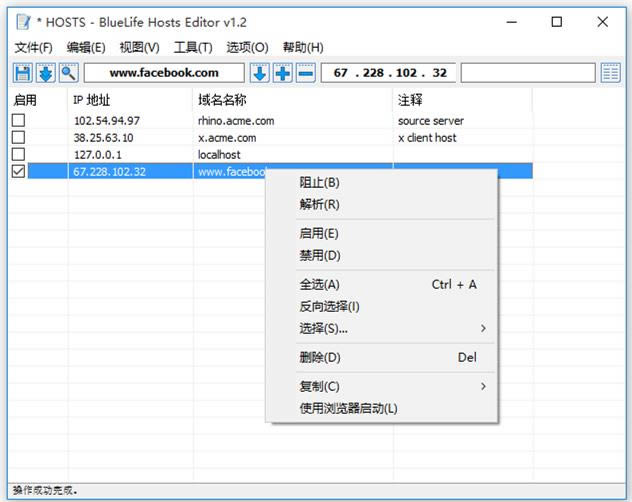Click the Save hosts file icon

23,73
